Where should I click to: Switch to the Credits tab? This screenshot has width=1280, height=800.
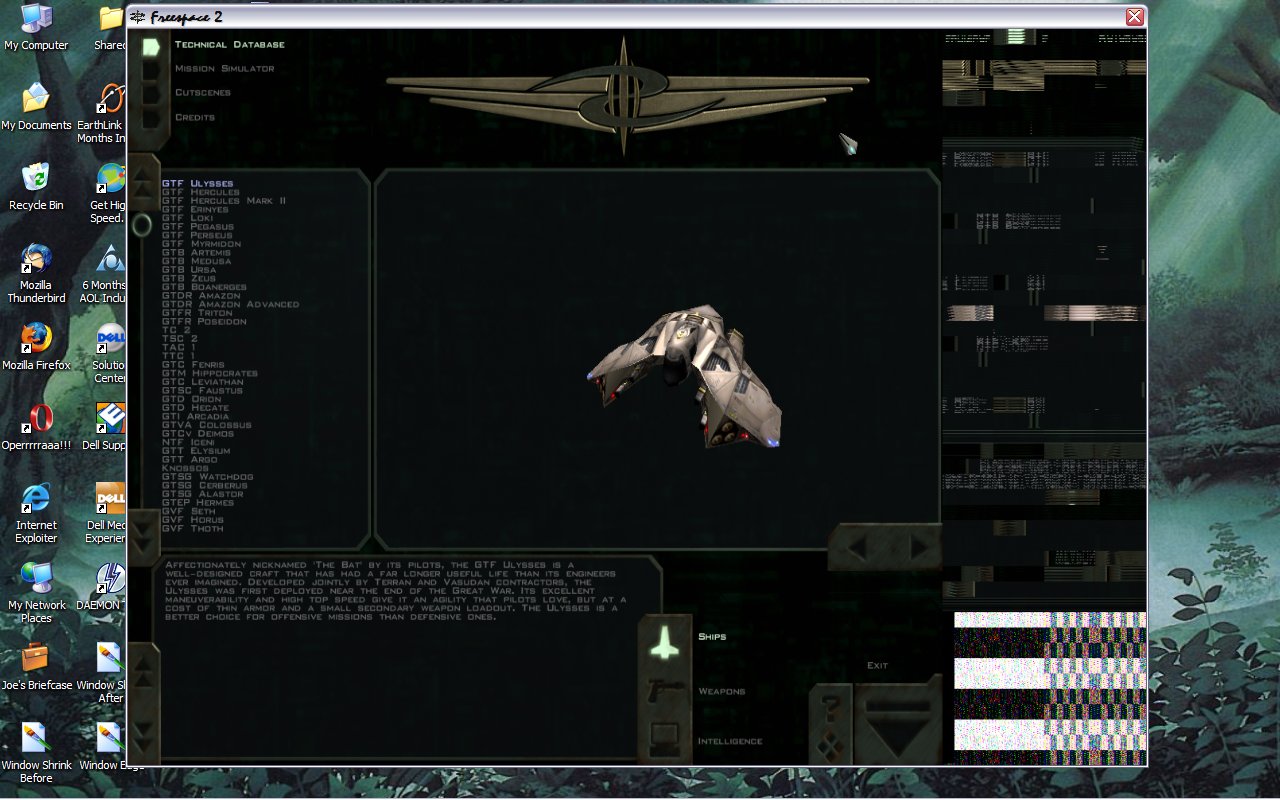194,118
